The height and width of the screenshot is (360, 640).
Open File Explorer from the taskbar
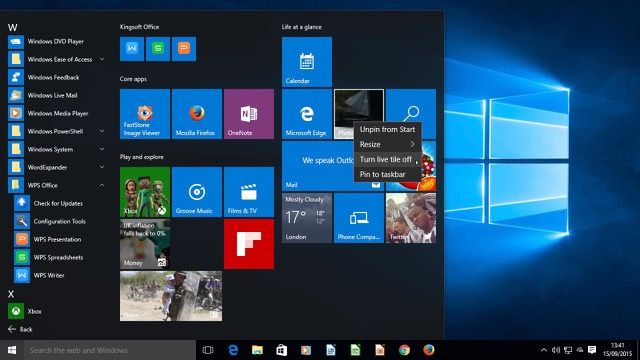coord(257,350)
